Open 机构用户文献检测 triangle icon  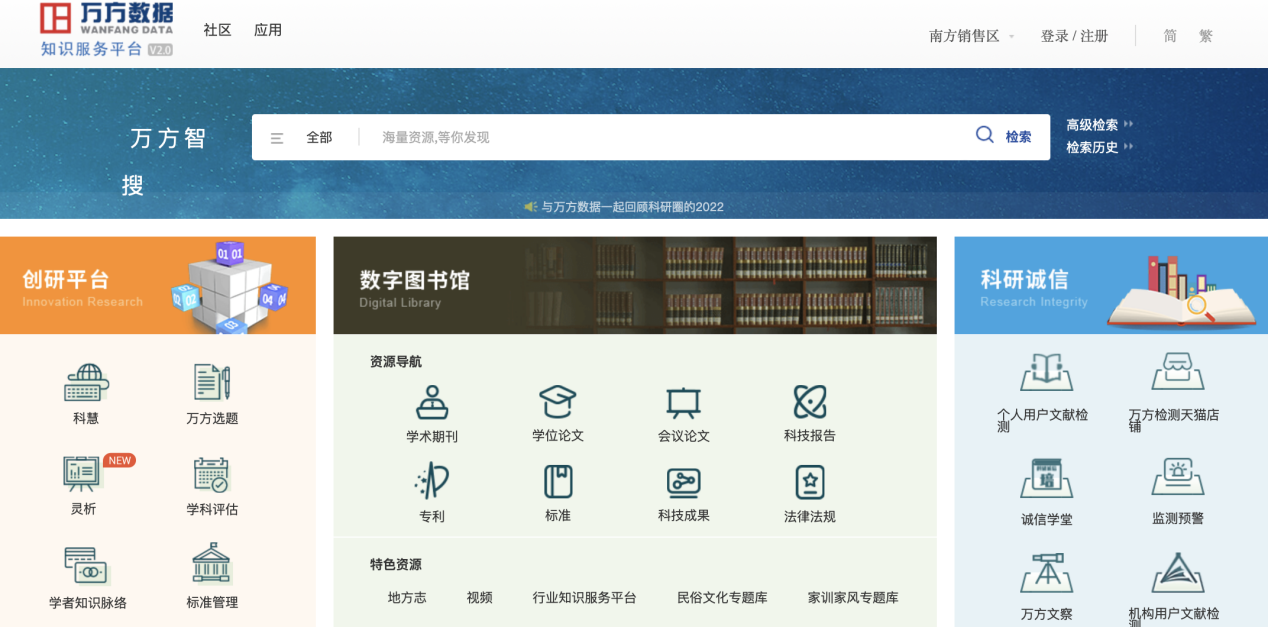[x=1177, y=572]
